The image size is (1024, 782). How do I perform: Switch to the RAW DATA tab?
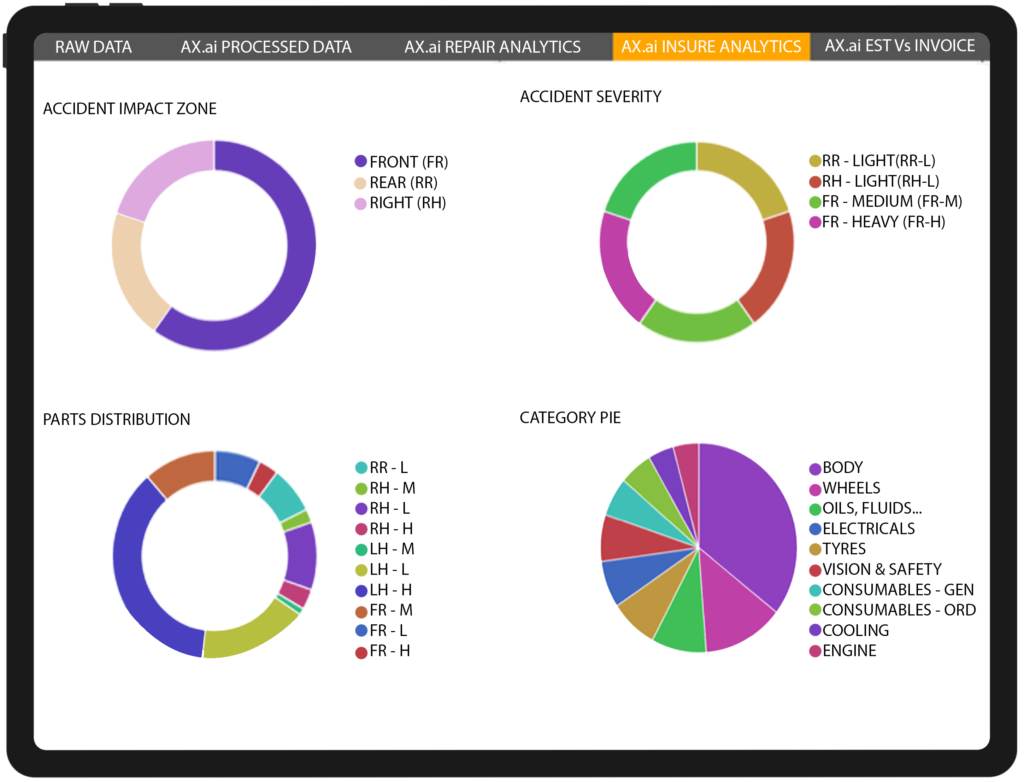click(x=93, y=47)
